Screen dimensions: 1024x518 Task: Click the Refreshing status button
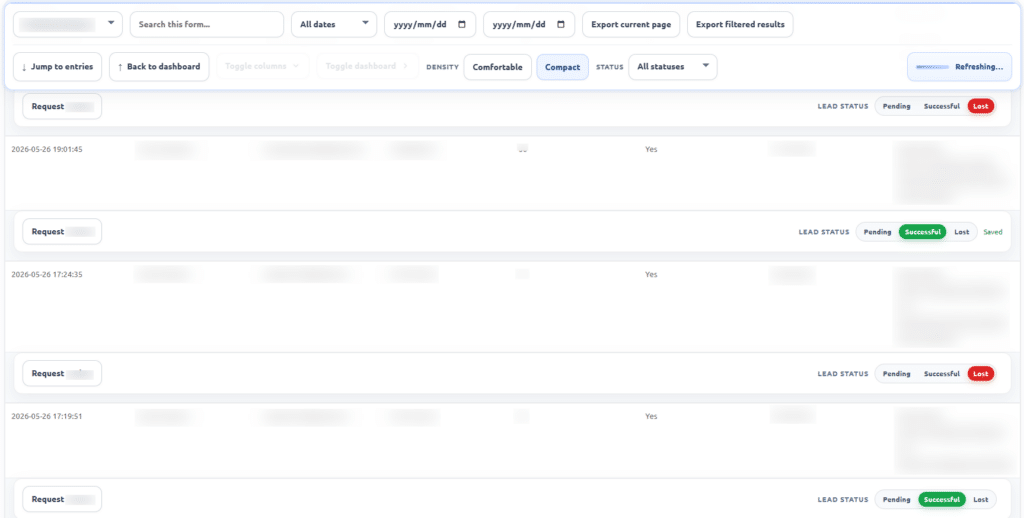[x=959, y=67]
